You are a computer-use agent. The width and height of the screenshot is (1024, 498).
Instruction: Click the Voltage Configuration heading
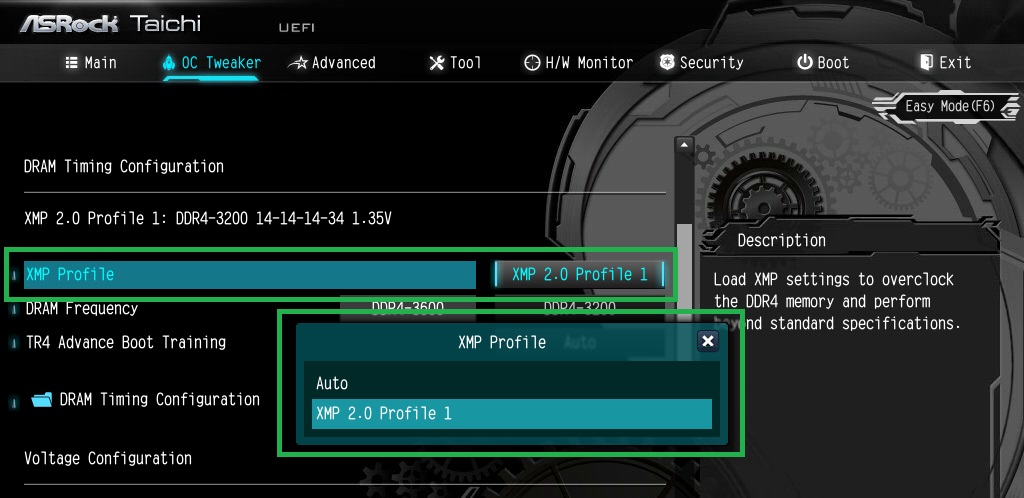[x=108, y=458]
